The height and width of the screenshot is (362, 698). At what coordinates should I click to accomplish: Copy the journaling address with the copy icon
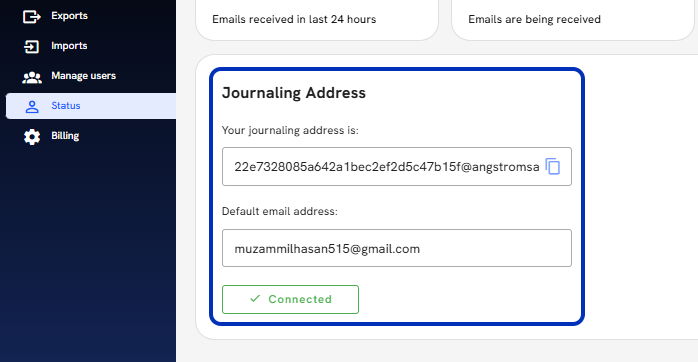[x=552, y=167]
